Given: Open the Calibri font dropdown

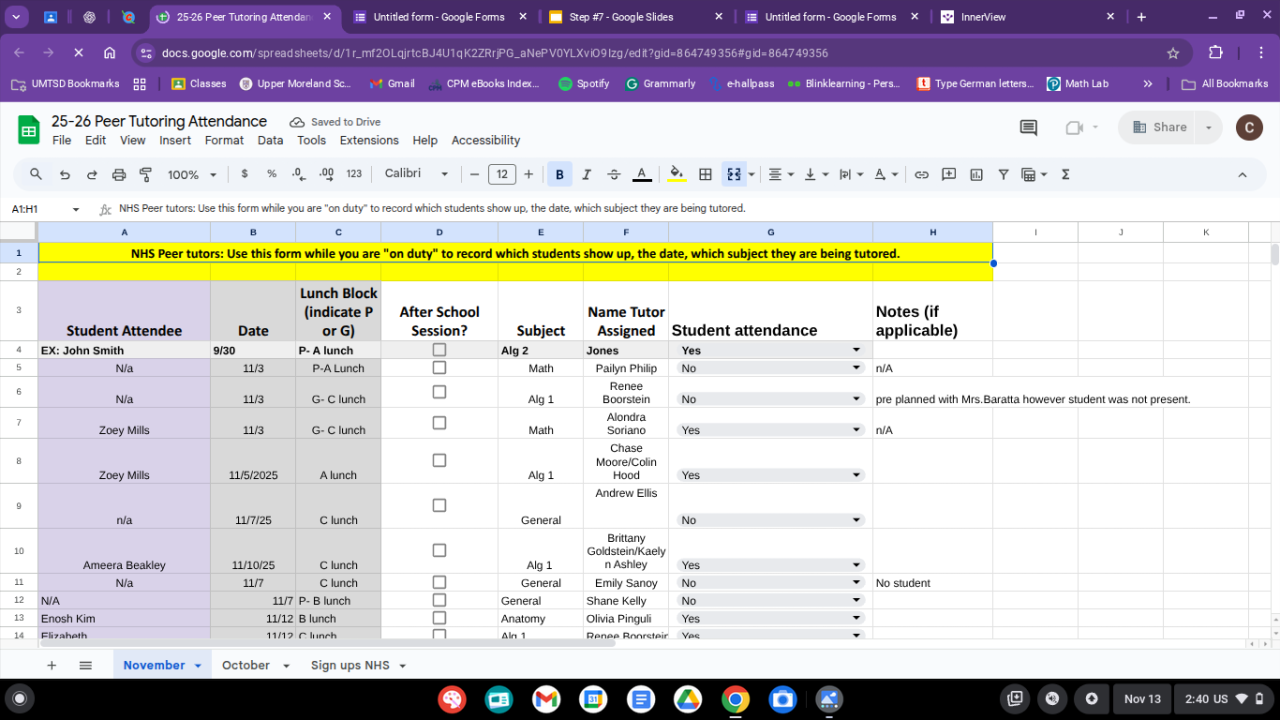Looking at the screenshot, I should 416,174.
